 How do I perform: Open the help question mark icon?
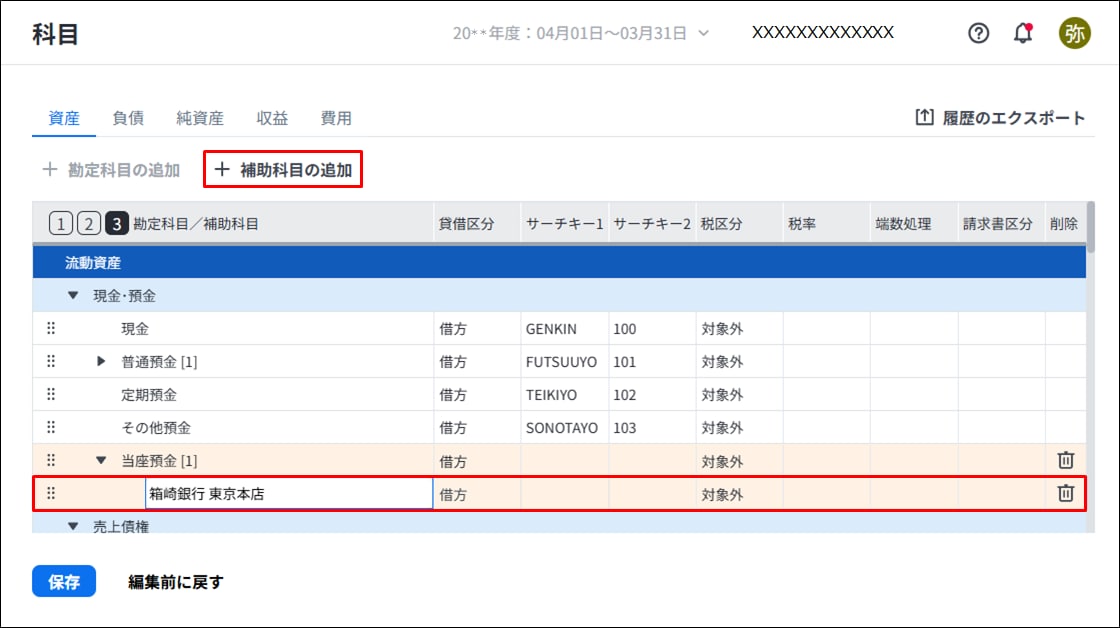(978, 33)
